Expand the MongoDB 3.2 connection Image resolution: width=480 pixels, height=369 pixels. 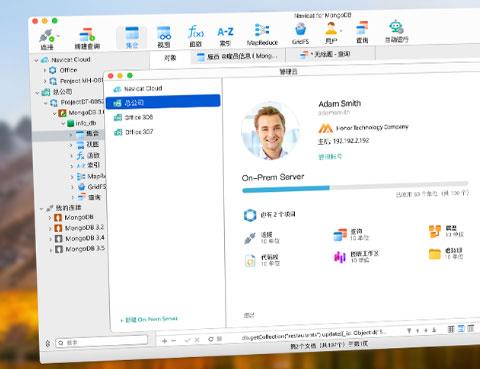(50, 229)
